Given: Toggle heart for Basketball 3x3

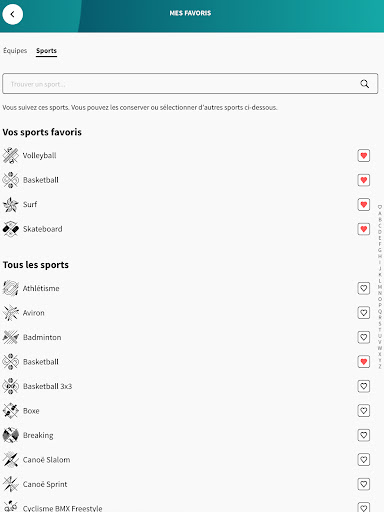Looking at the screenshot, I should tap(364, 386).
